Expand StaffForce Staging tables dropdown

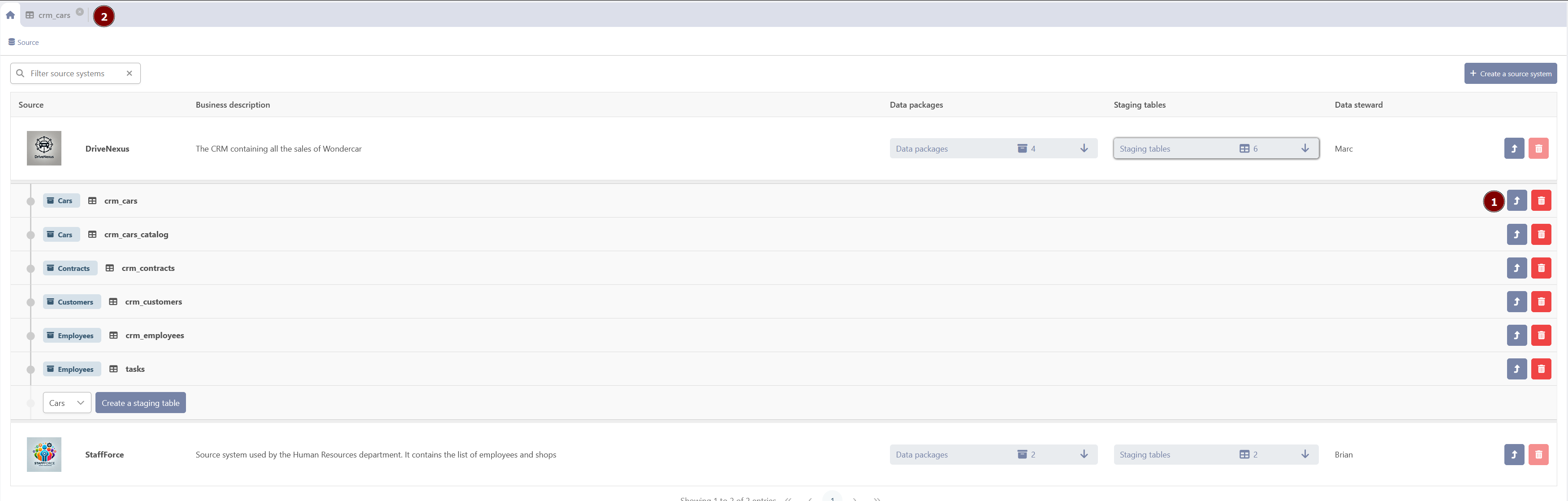click(1216, 454)
